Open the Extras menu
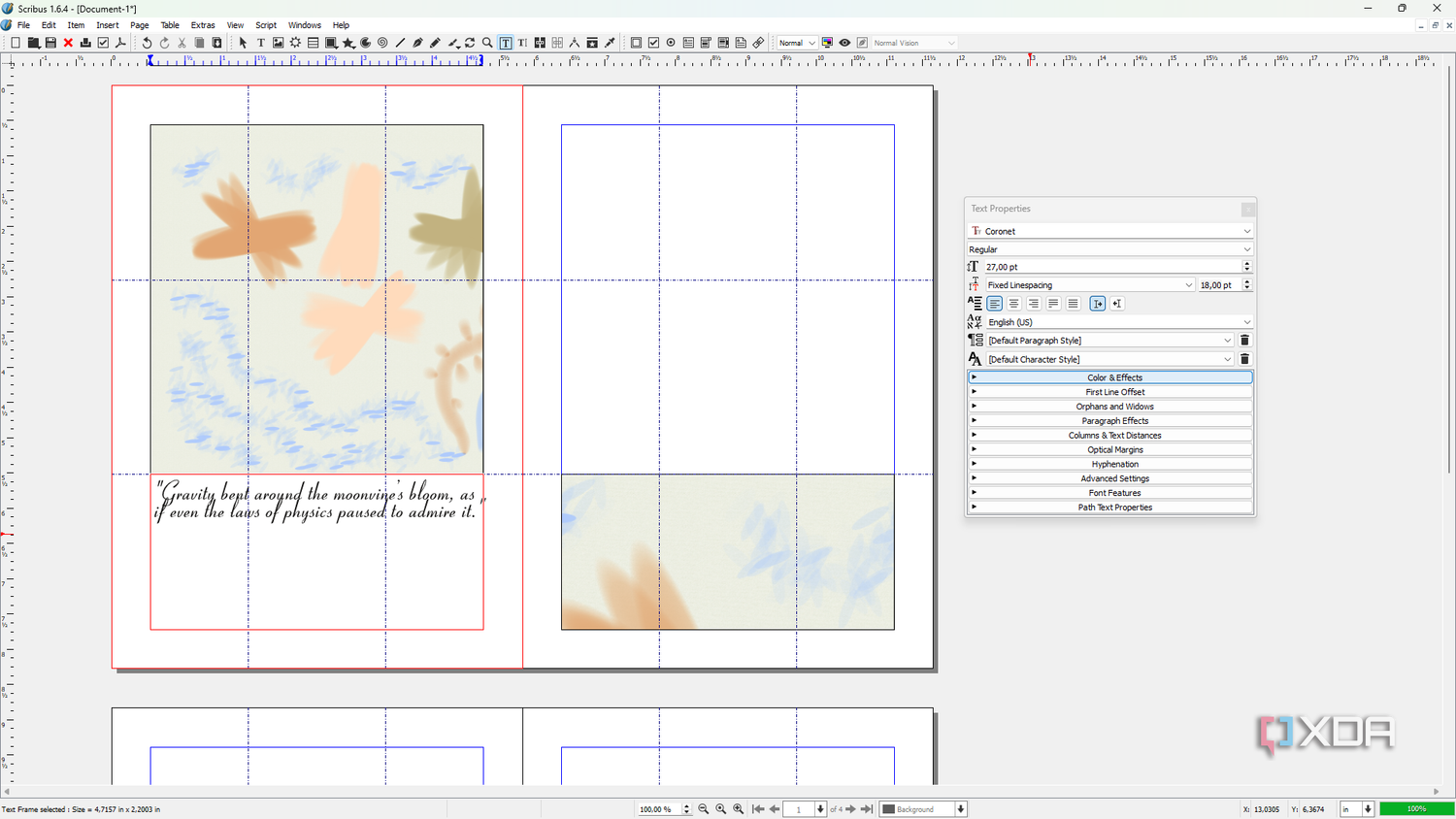Image resolution: width=1456 pixels, height=819 pixels. click(x=203, y=25)
